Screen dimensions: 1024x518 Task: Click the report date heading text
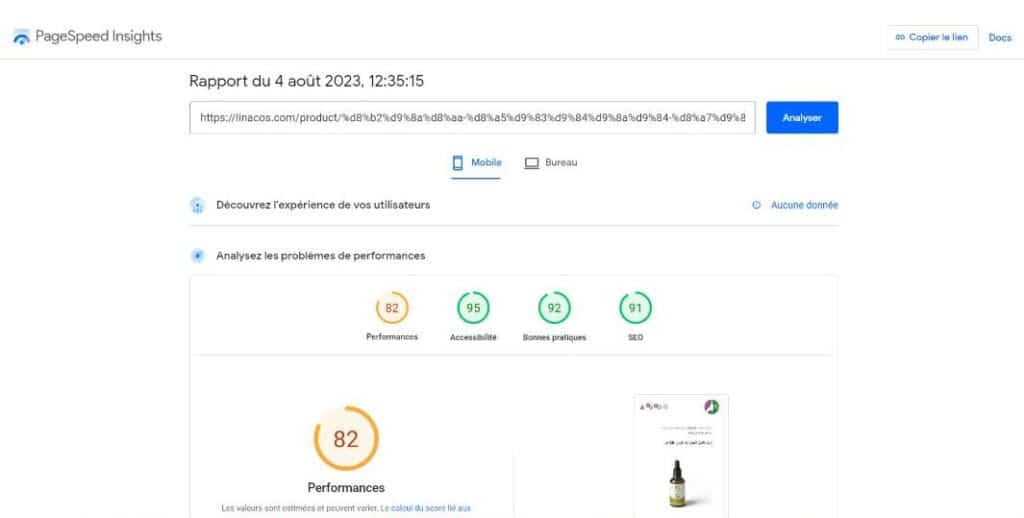[306, 81]
